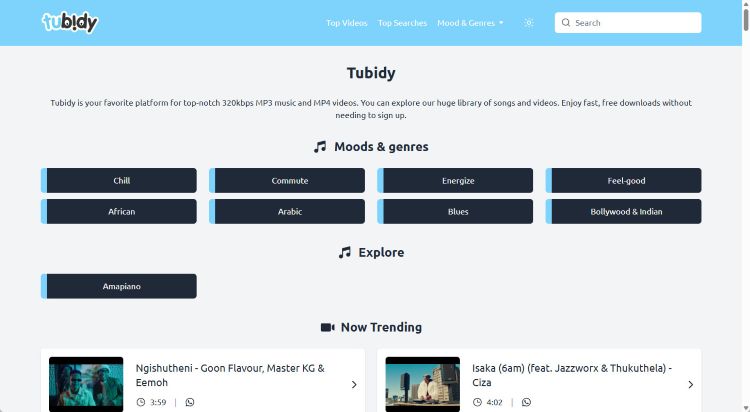The height and width of the screenshot is (412, 750).
Task: Share Isaka (6am) song via WhatsApp icon
Action: click(526, 402)
